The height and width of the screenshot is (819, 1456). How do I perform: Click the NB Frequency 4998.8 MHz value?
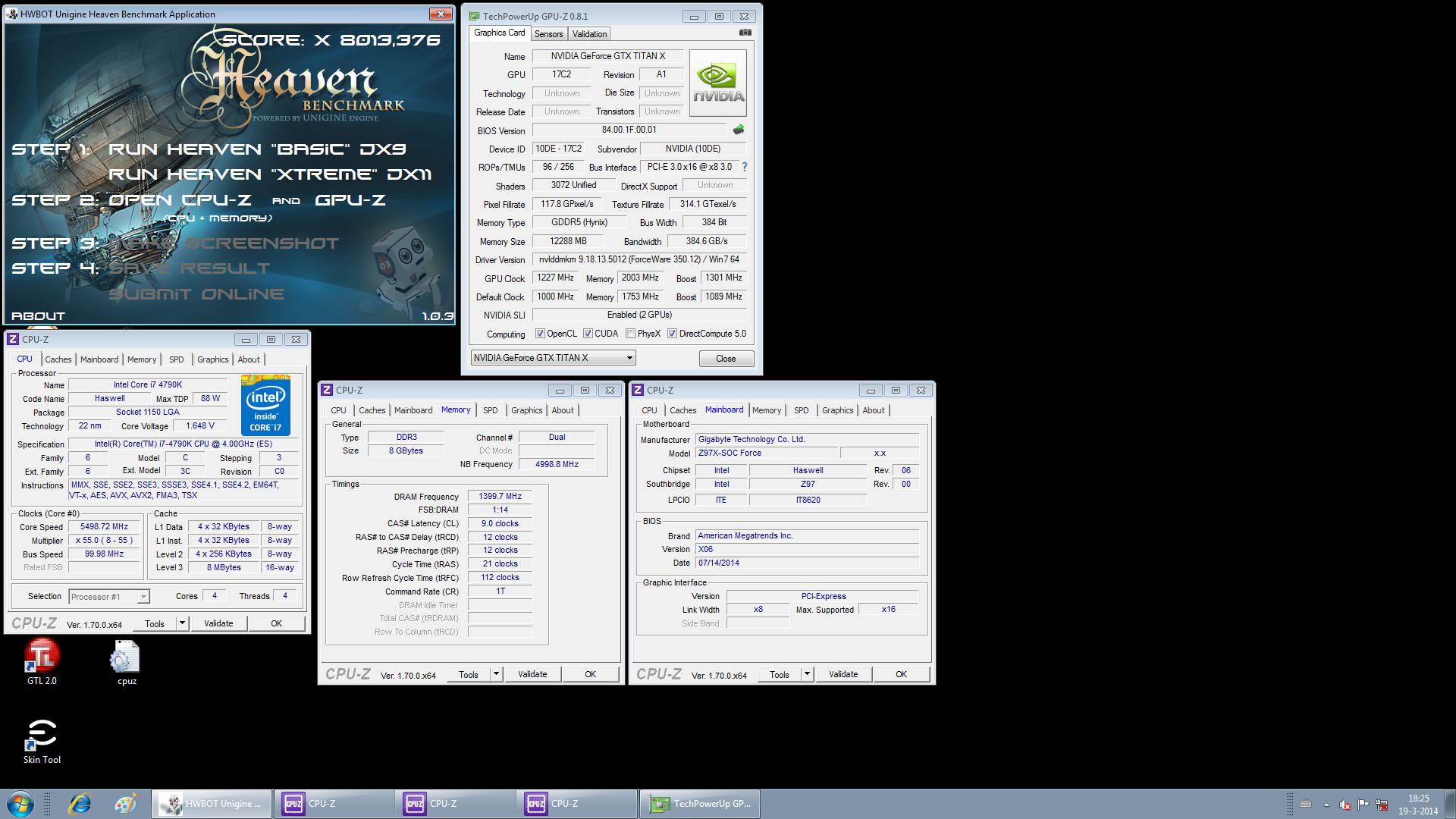557,464
